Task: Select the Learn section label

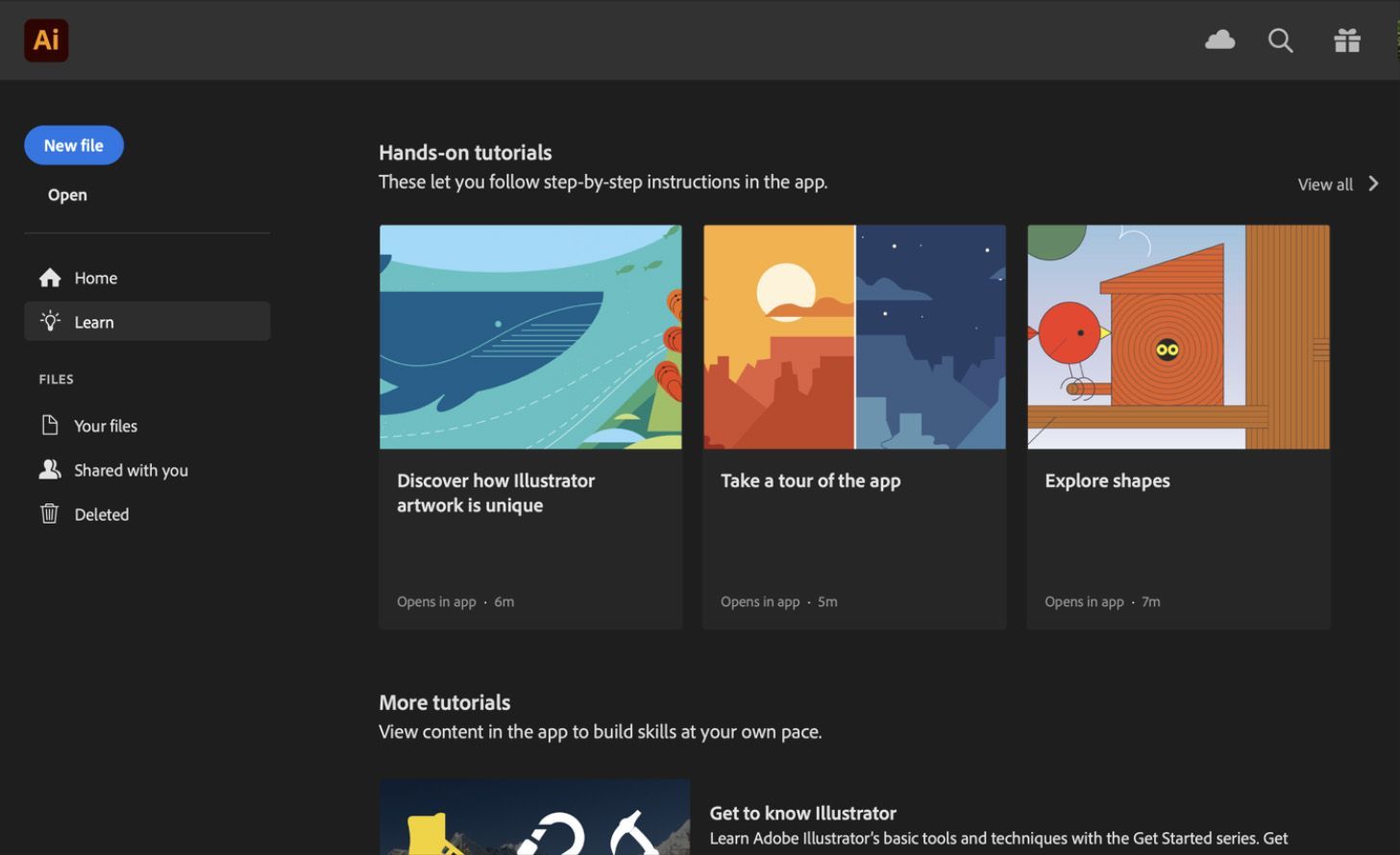Action: point(94,322)
